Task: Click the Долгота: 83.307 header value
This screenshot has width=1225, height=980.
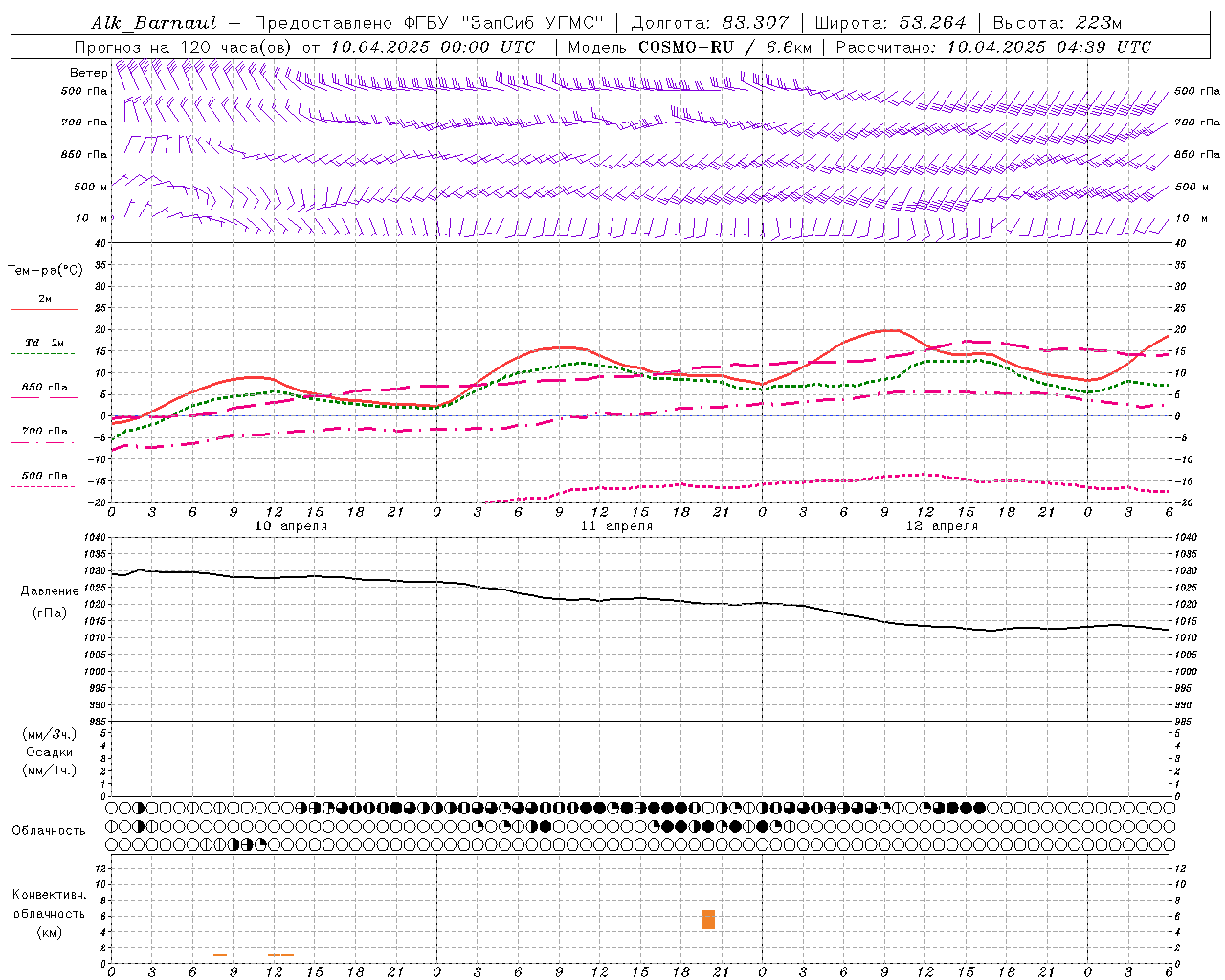Action: click(710, 23)
